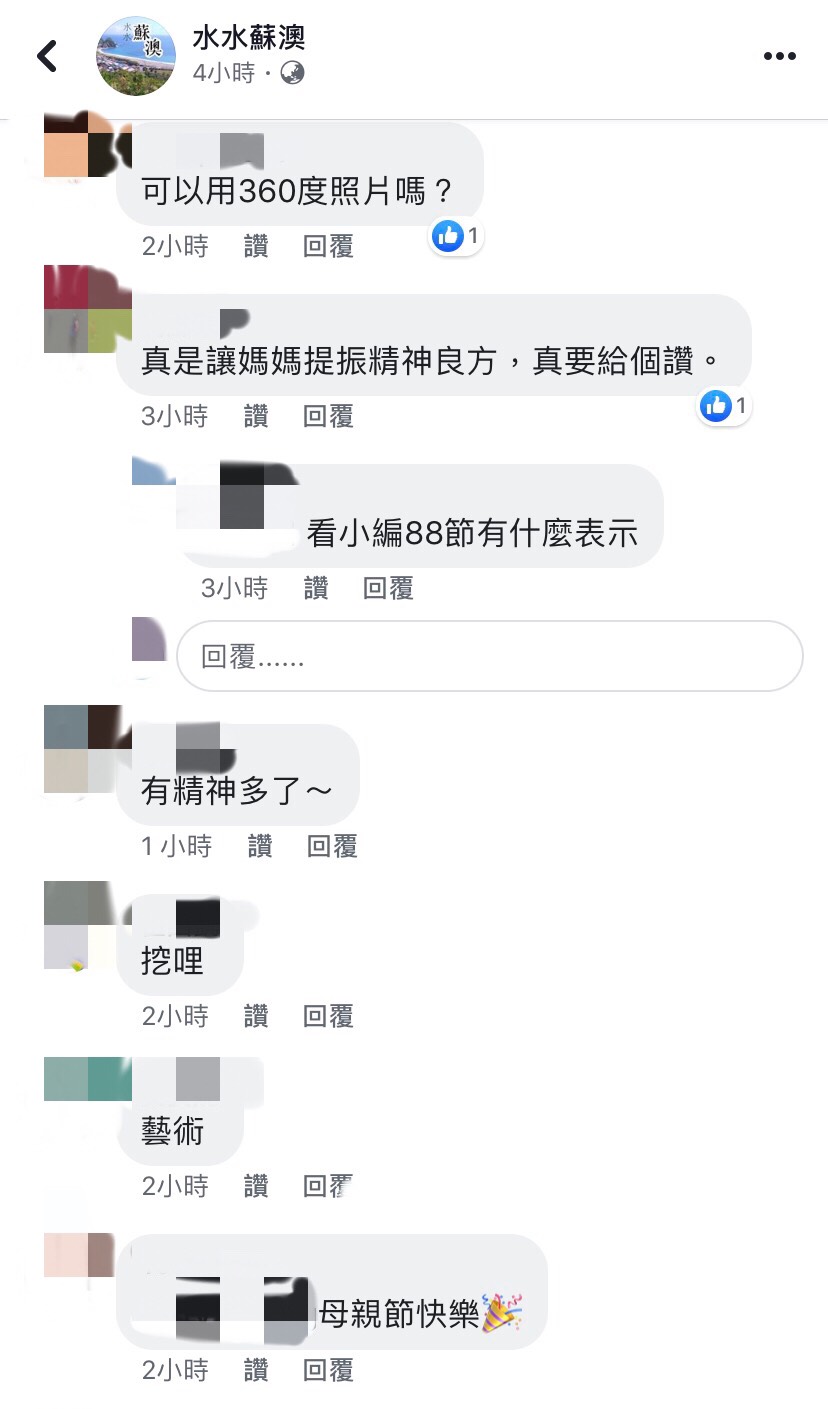
Task: Like the 真是讓媽媽提振精神良方 comment
Action: [x=256, y=416]
